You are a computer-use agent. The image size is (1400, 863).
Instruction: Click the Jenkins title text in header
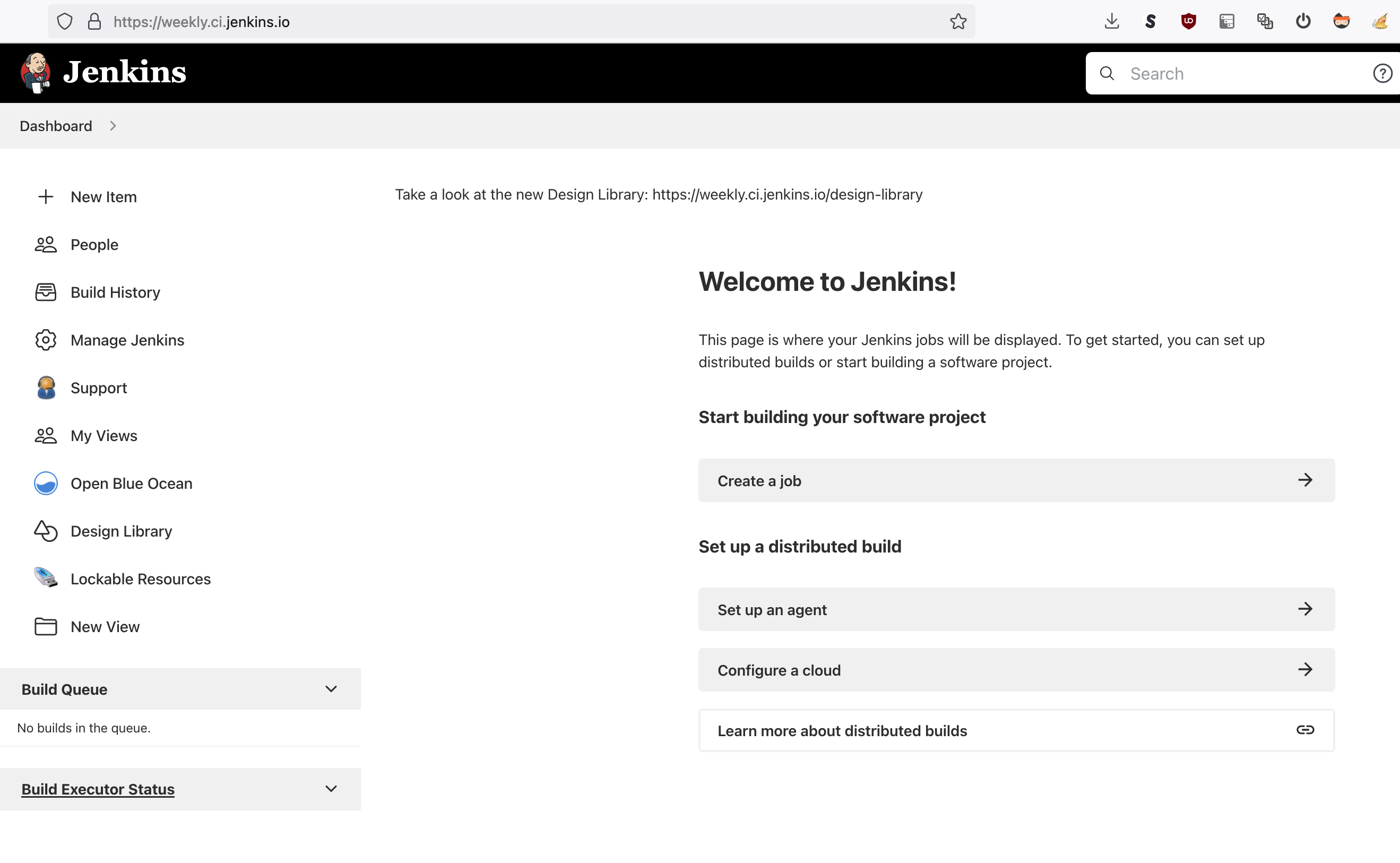(124, 73)
